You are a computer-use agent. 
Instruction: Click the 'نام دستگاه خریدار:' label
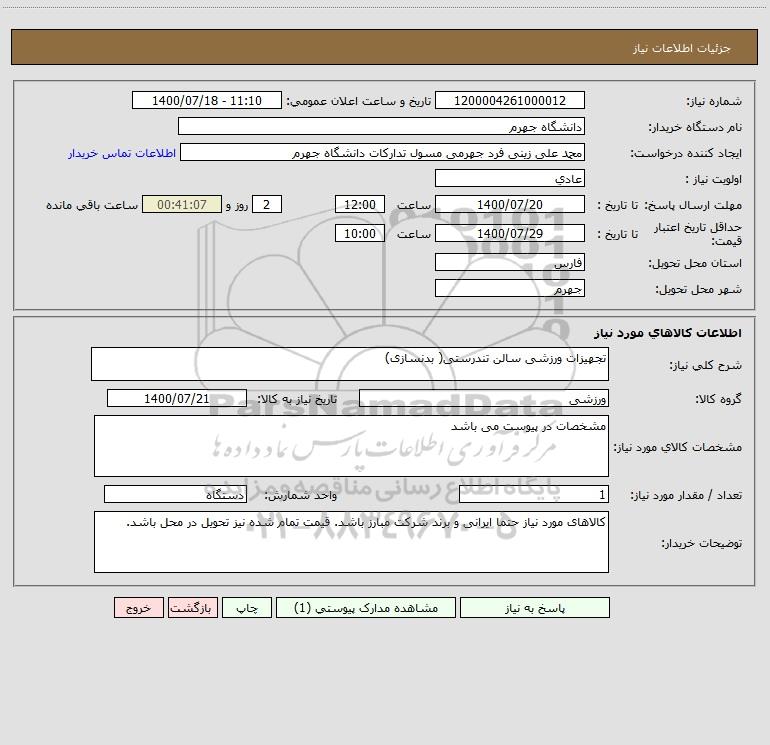point(695,127)
